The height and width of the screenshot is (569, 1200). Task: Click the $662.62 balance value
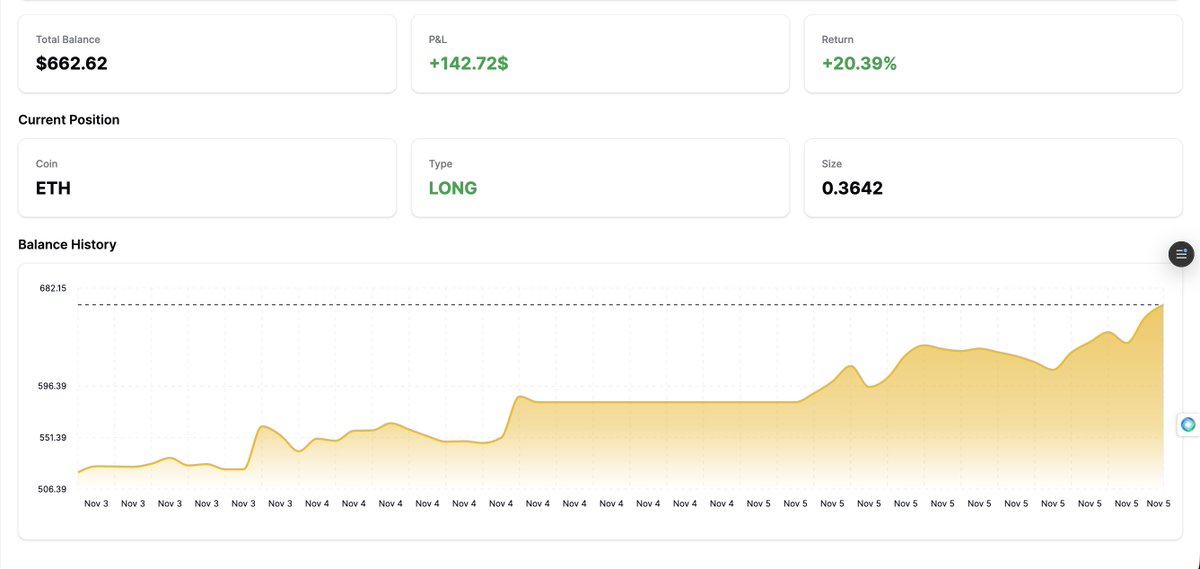pyautogui.click(x=72, y=64)
